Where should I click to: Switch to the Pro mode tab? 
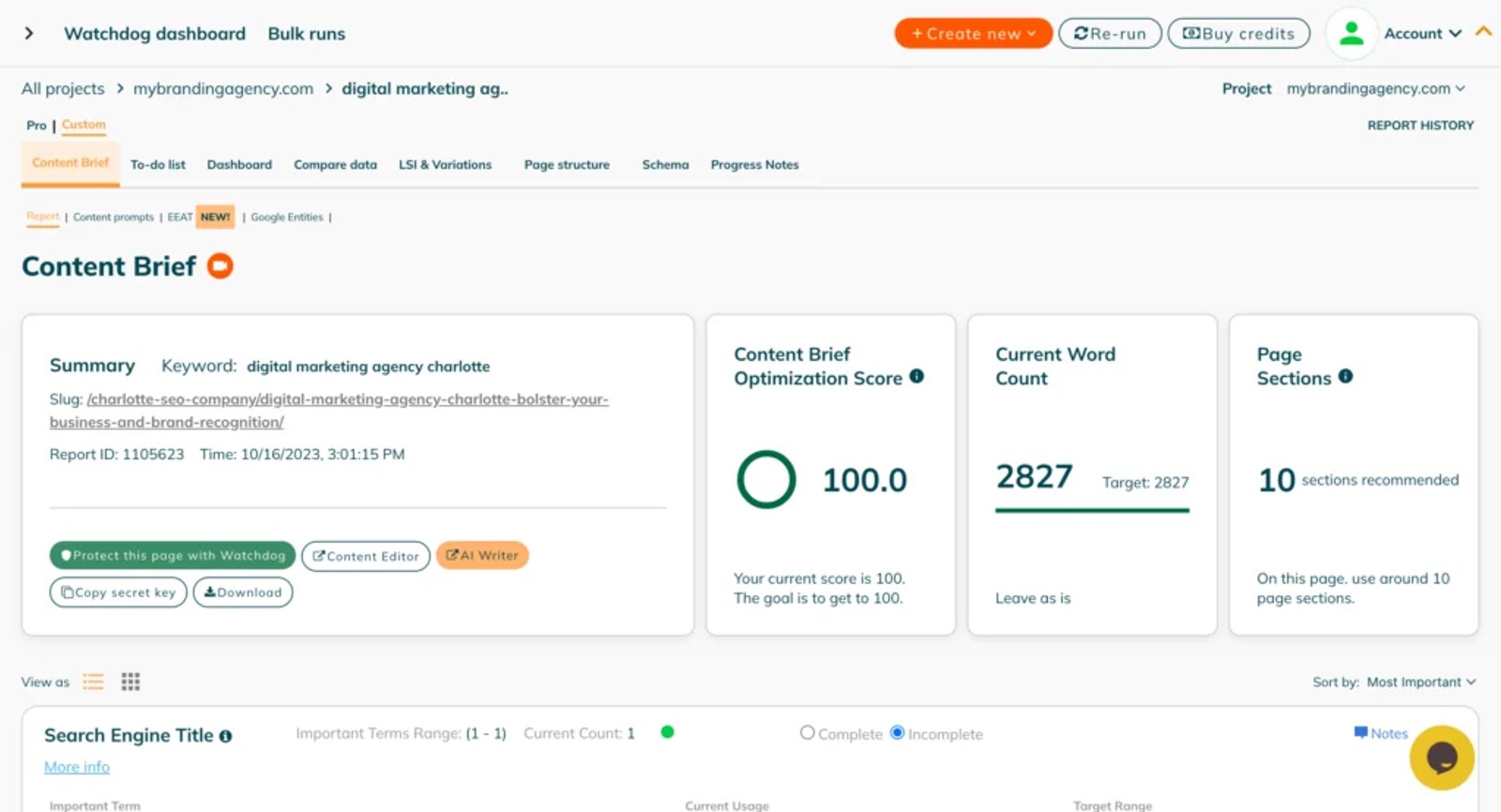pyautogui.click(x=37, y=125)
